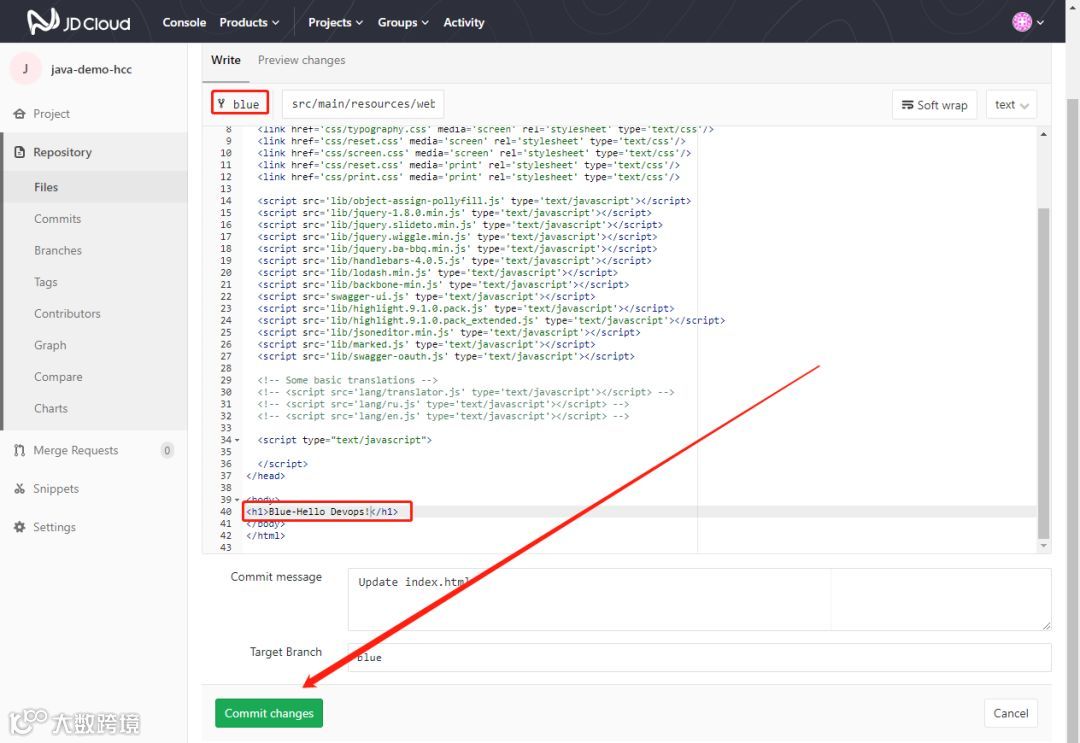Image resolution: width=1080 pixels, height=743 pixels.
Task: Click line number 28 in the gutter
Action: [226, 368]
